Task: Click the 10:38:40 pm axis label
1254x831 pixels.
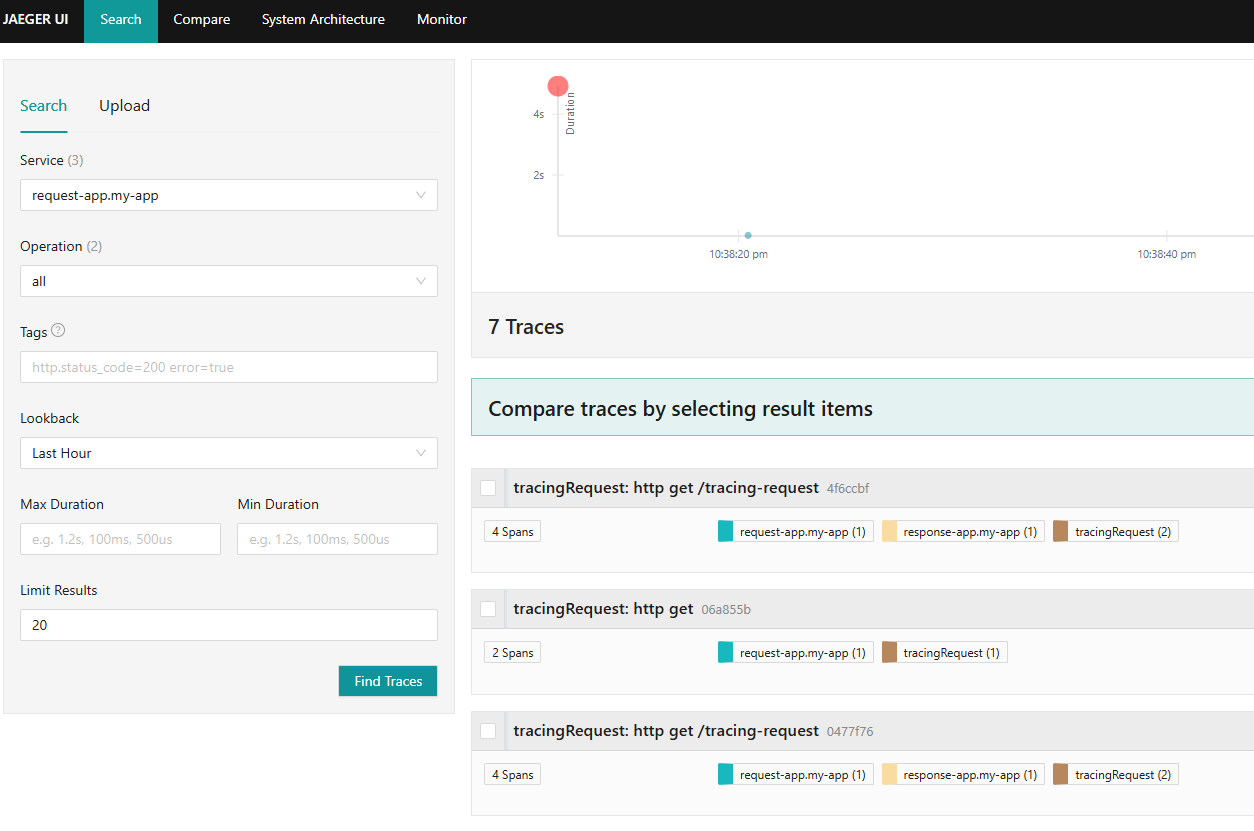Action: [1166, 254]
